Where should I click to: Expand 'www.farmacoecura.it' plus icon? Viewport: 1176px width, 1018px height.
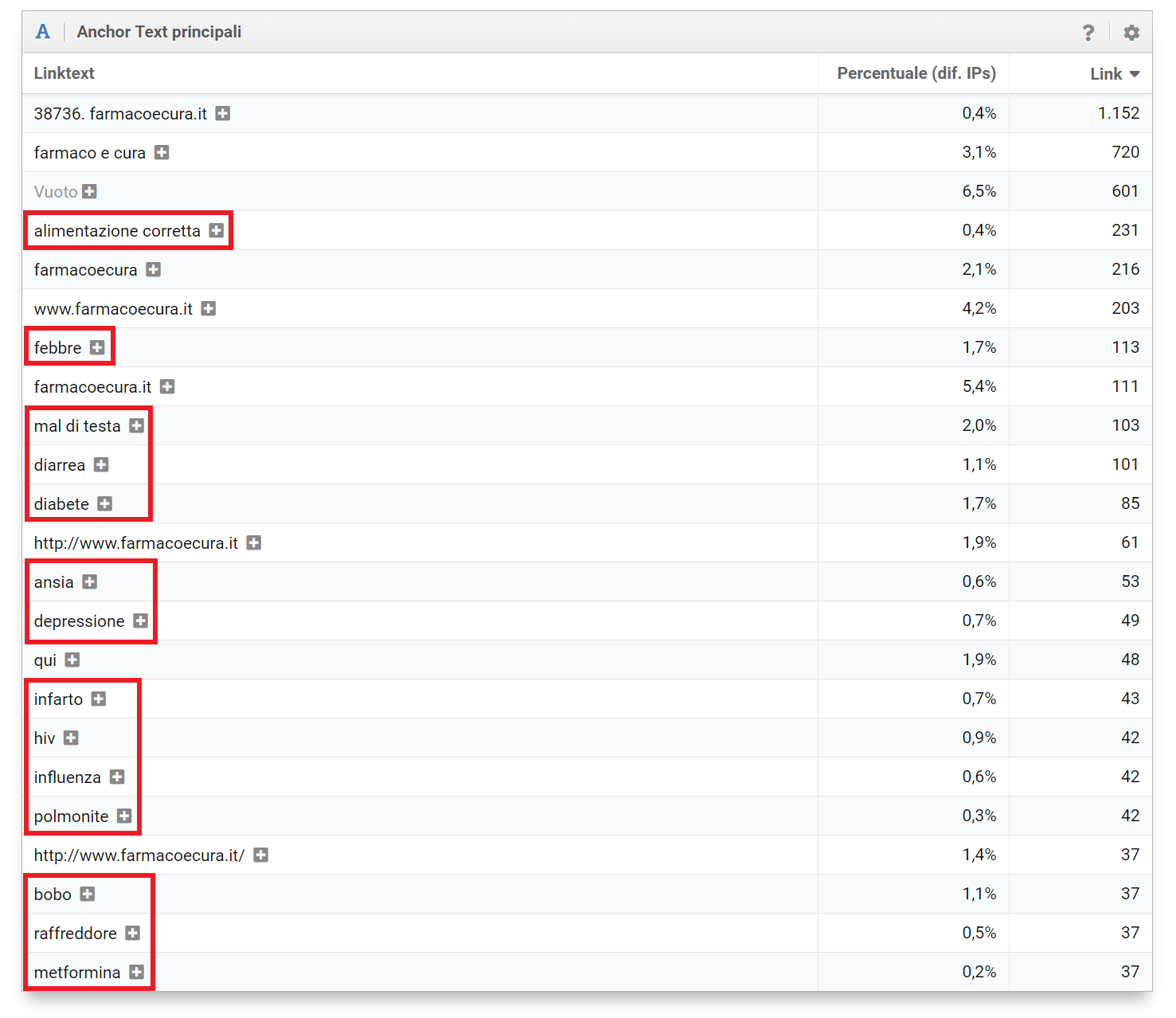click(209, 308)
